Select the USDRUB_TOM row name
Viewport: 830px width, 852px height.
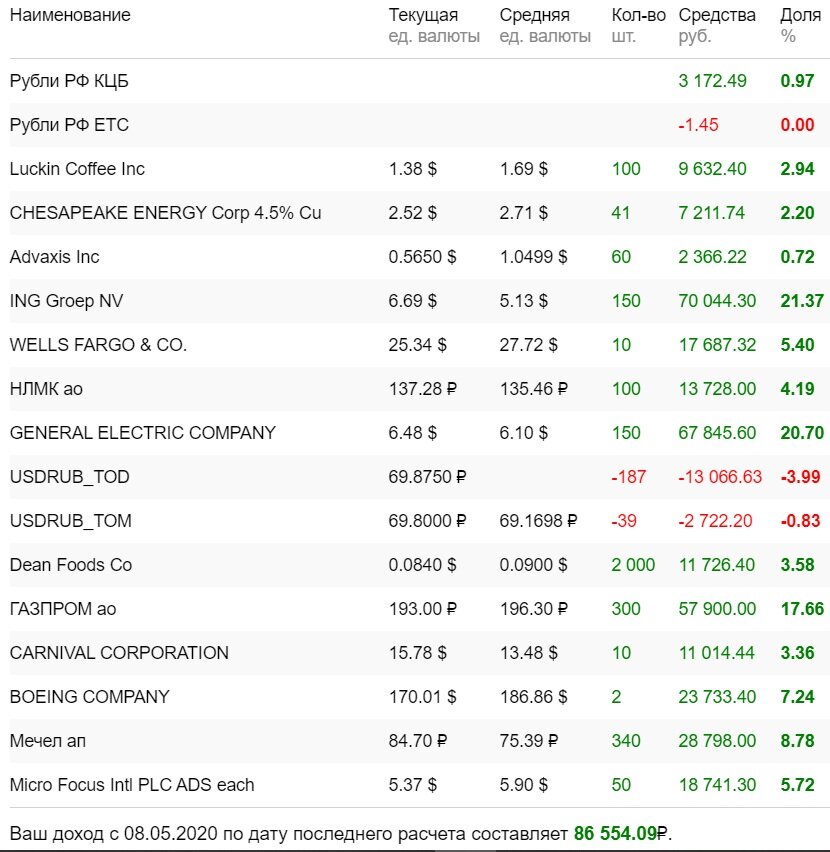pos(71,521)
